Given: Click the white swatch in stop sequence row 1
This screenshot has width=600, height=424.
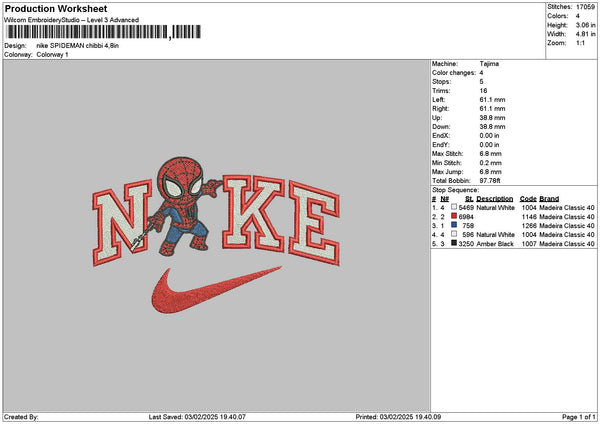Looking at the screenshot, I should [454, 207].
